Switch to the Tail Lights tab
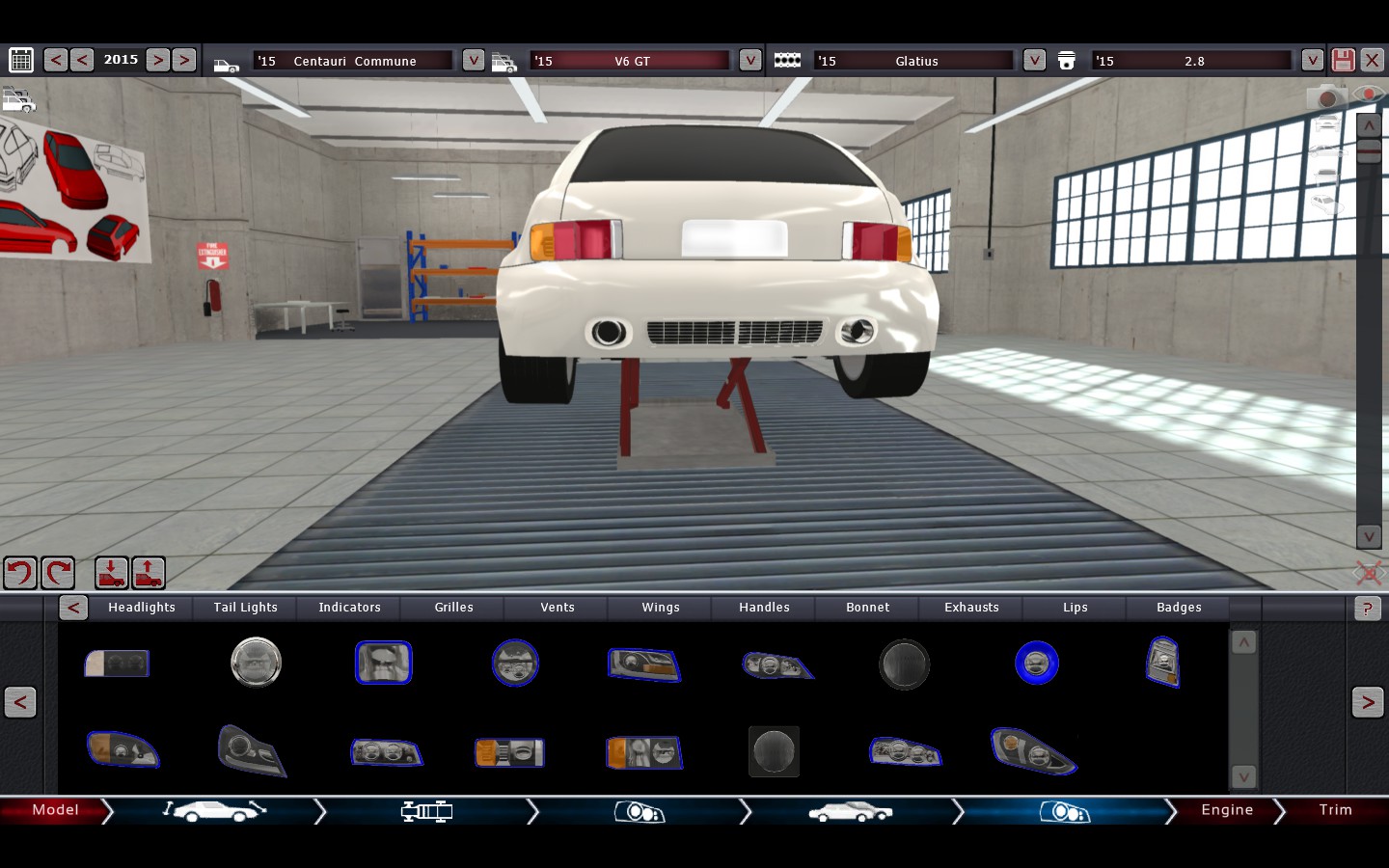Viewport: 1389px width, 868px height. click(x=246, y=608)
